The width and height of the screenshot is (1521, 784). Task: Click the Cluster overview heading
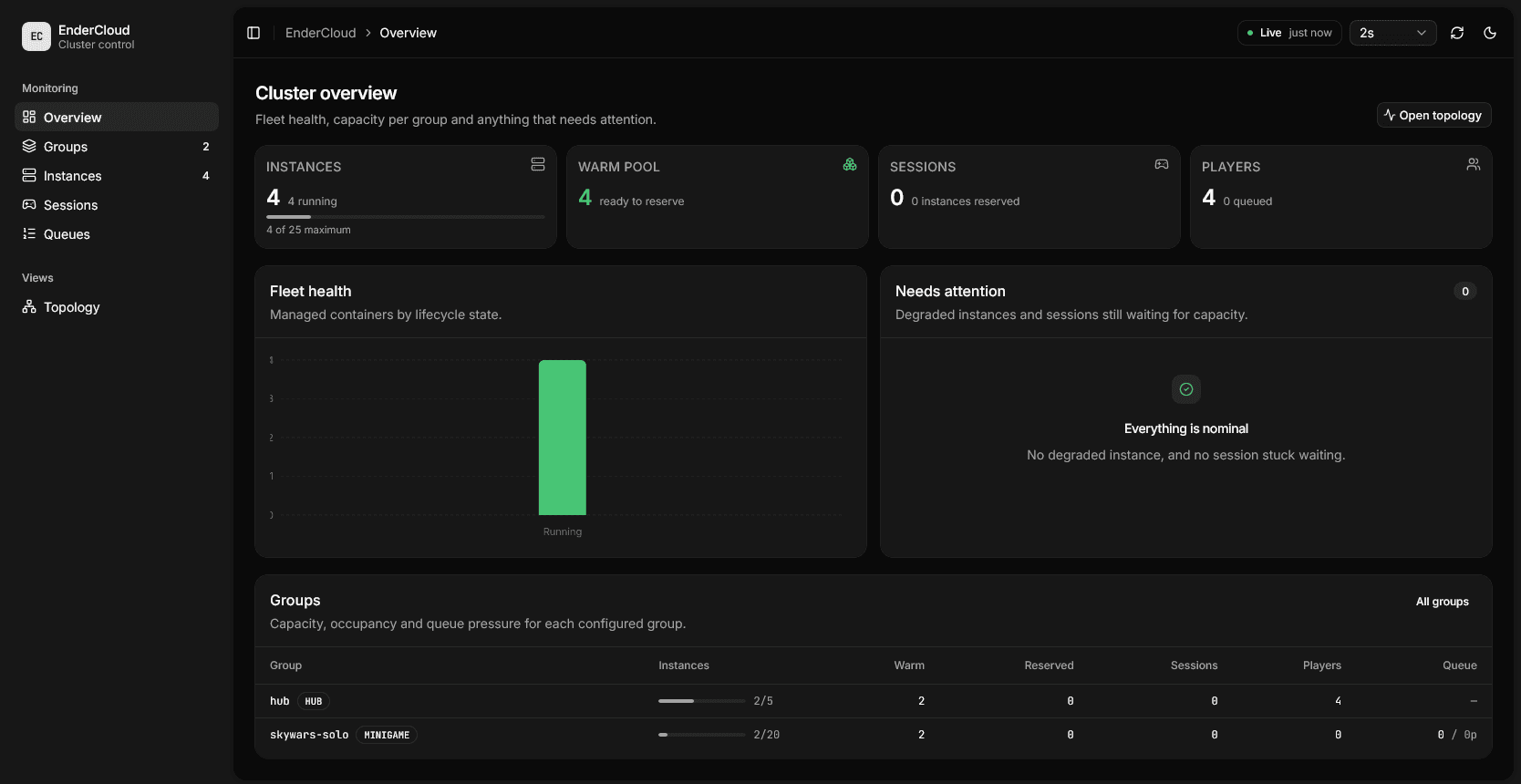(326, 93)
